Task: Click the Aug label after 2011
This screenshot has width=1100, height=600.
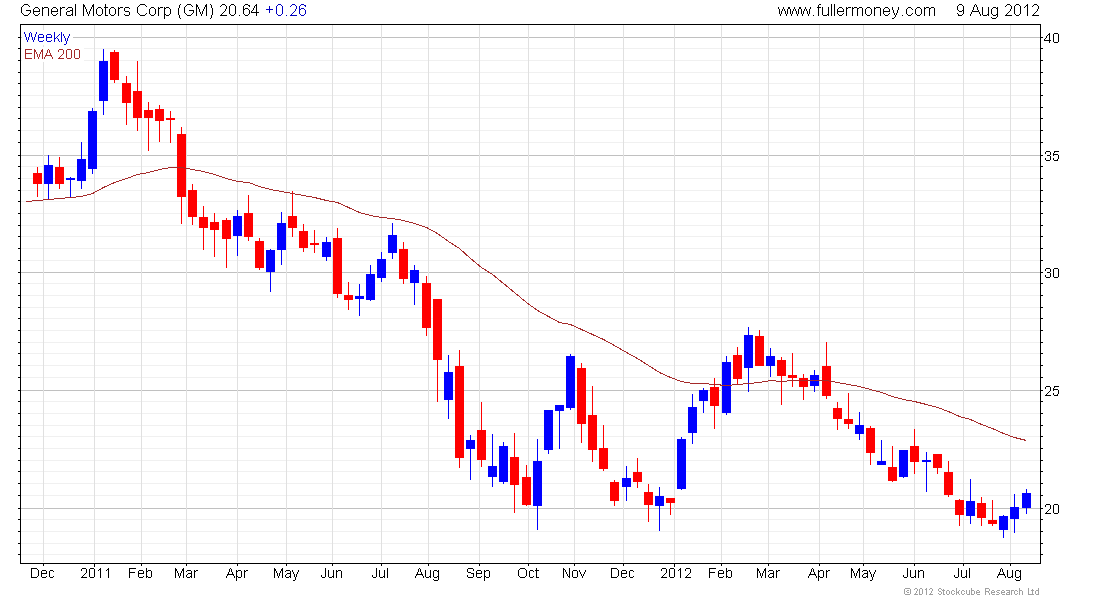Action: pos(427,573)
